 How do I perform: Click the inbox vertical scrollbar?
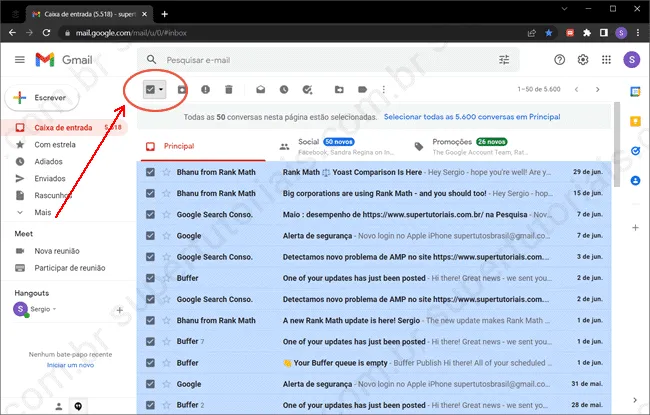pos(617,145)
